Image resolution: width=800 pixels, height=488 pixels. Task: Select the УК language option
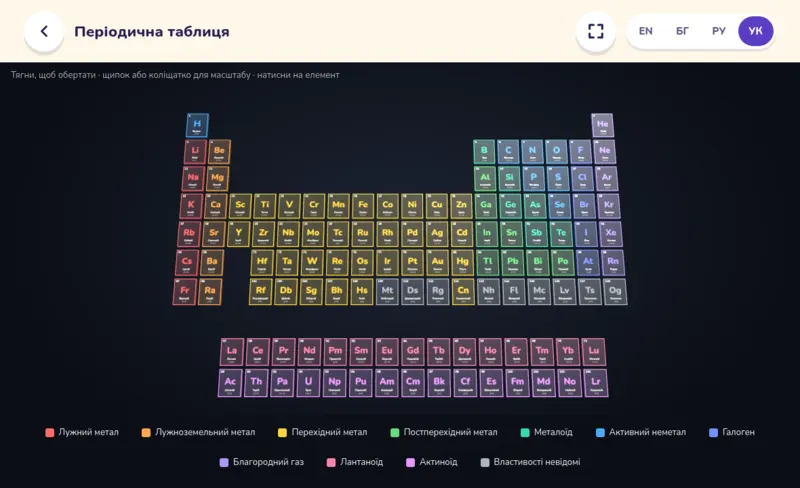pyautogui.click(x=756, y=31)
